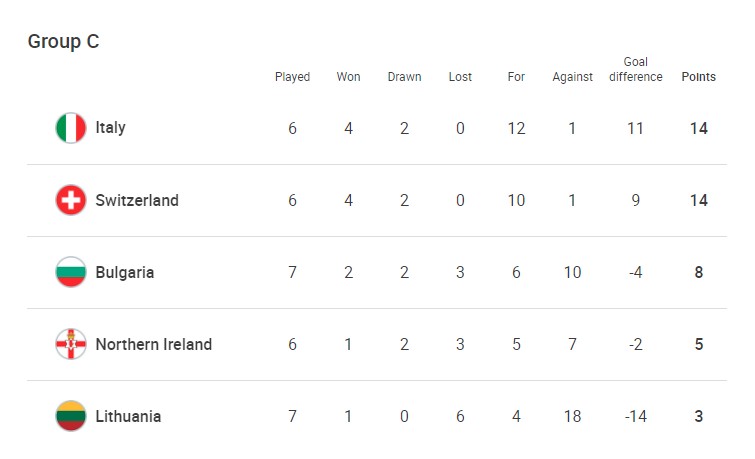Click the Goal difference column header
Image resolution: width=755 pixels, height=459 pixels.
pos(636,69)
